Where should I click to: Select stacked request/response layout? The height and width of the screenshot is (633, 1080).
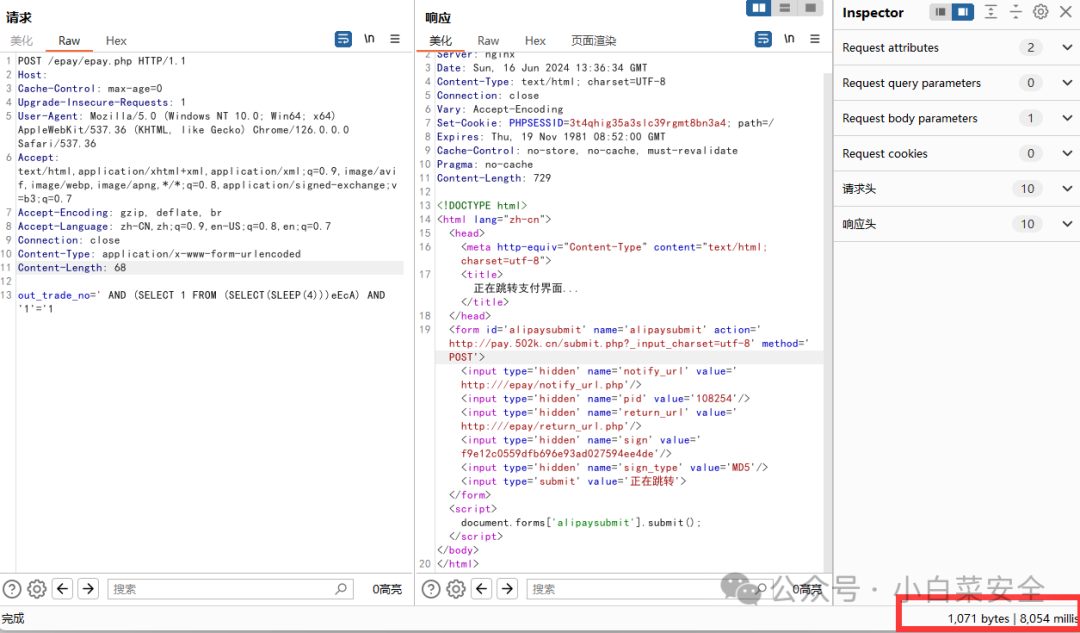(785, 8)
